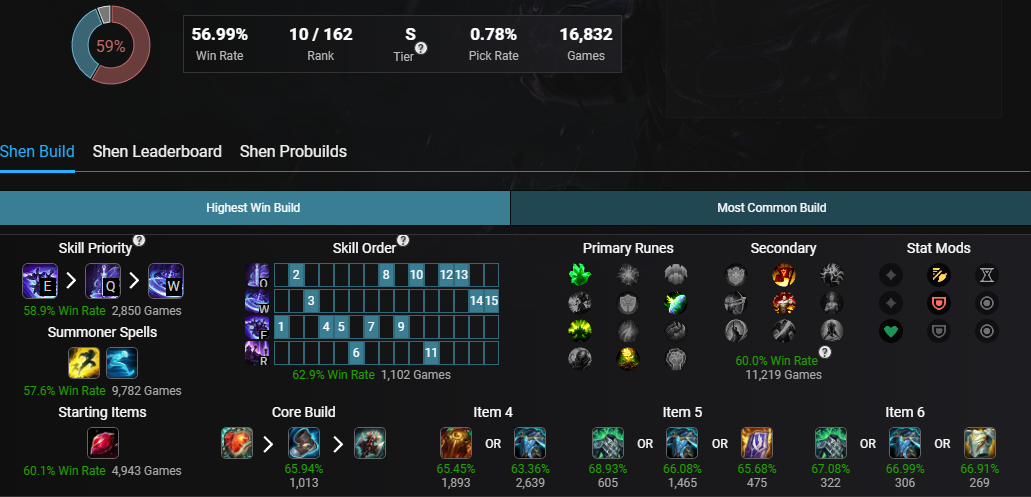Click the green crystal primary rune icon
Viewport: 1031px width, 497px height.
580,275
